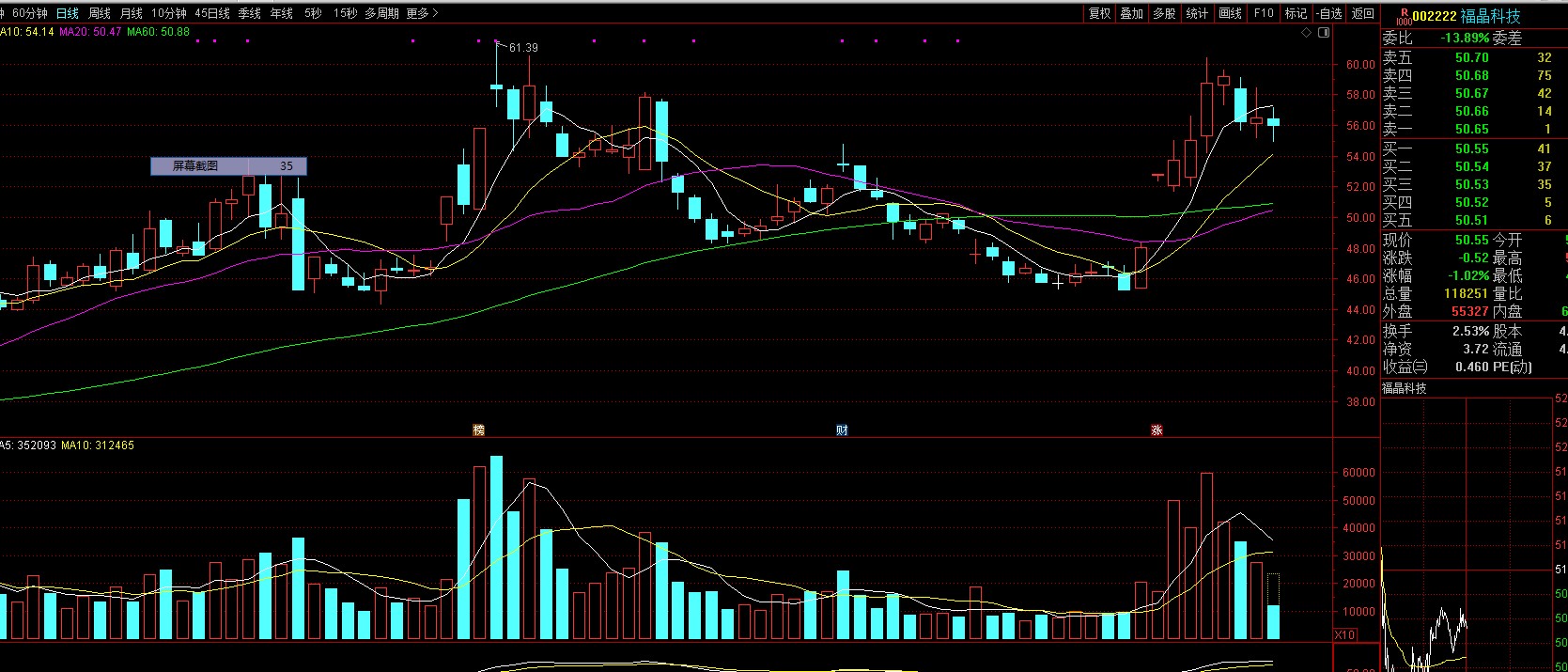1568x672 pixels.
Task: Select the 5秒 period tab
Action: coord(313,13)
